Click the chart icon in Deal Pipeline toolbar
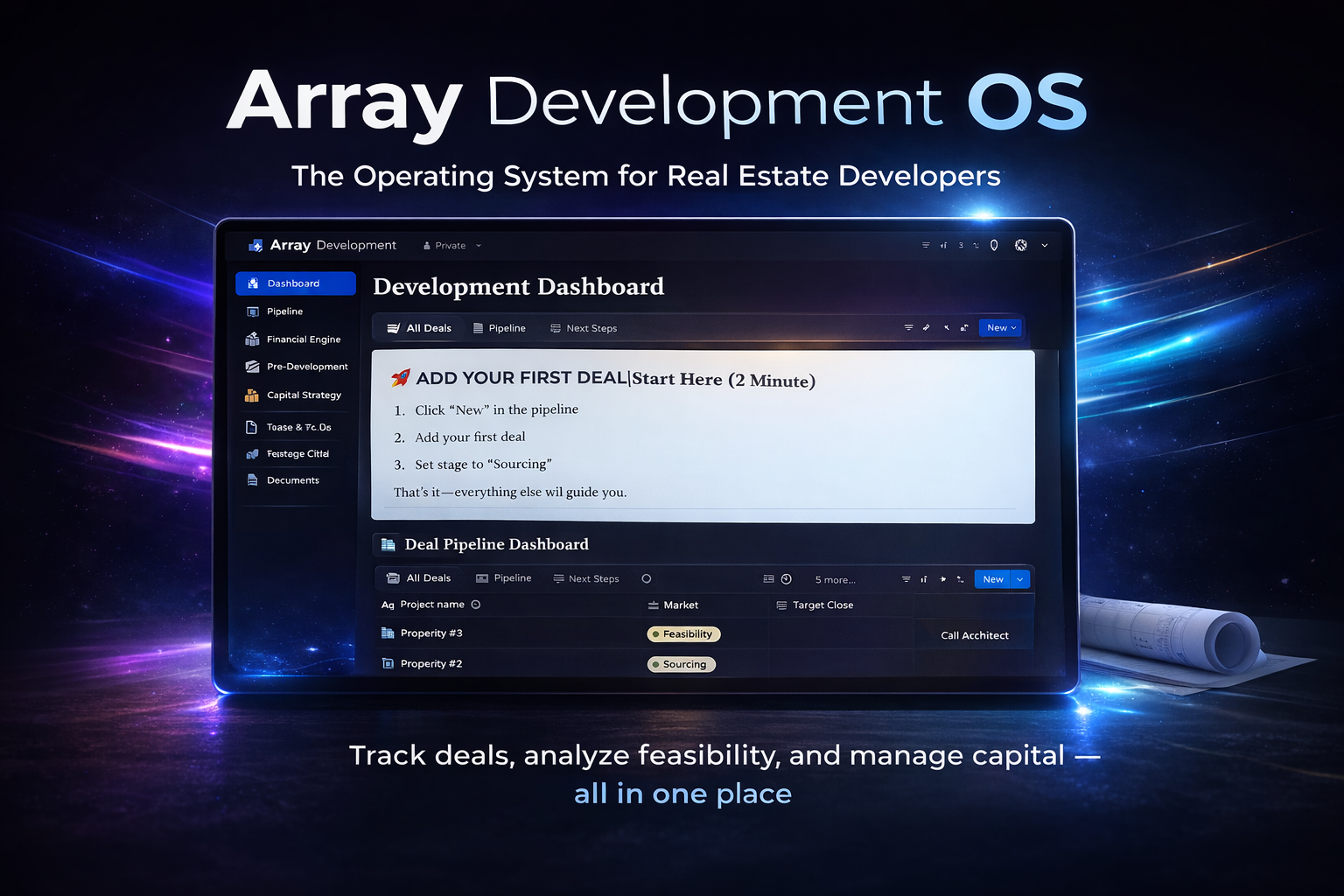The height and width of the screenshot is (896, 1344). pos(924,579)
